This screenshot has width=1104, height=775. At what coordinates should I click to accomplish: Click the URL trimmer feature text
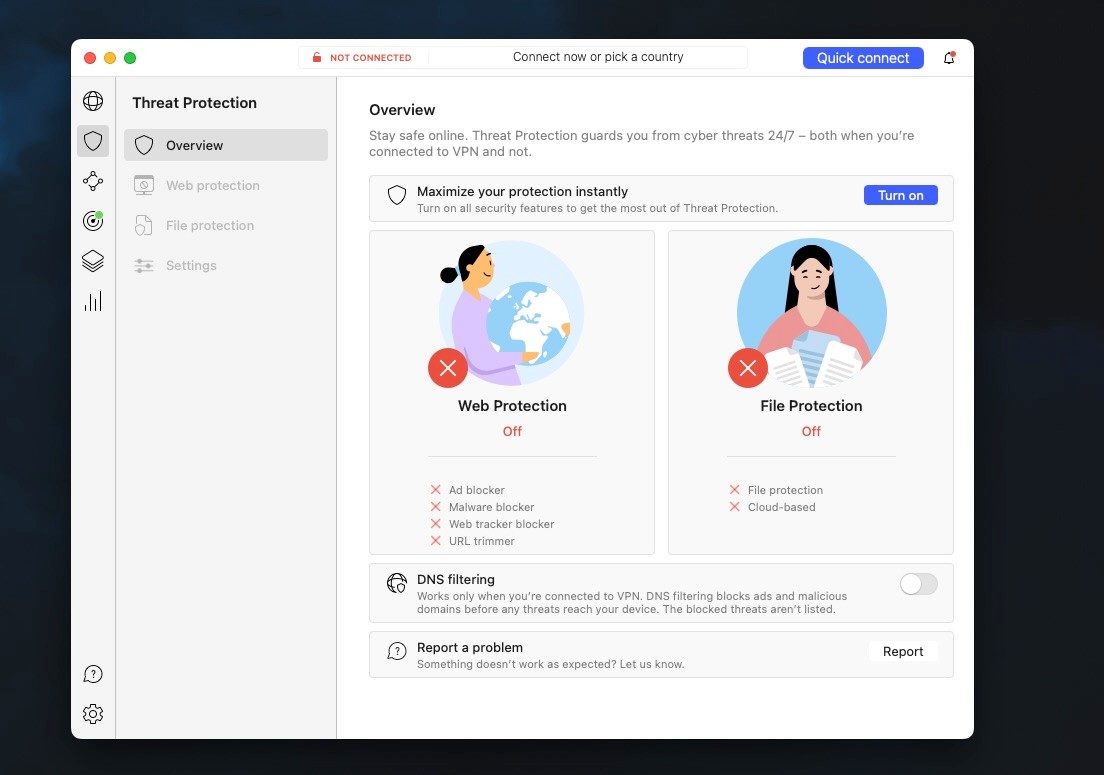pyautogui.click(x=482, y=541)
